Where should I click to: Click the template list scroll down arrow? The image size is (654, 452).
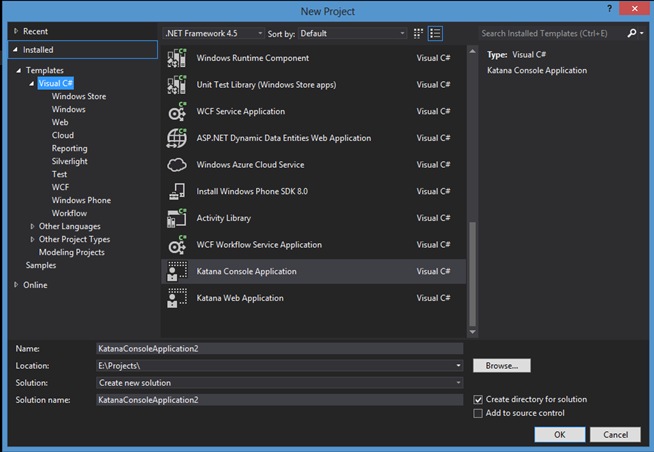[472, 332]
